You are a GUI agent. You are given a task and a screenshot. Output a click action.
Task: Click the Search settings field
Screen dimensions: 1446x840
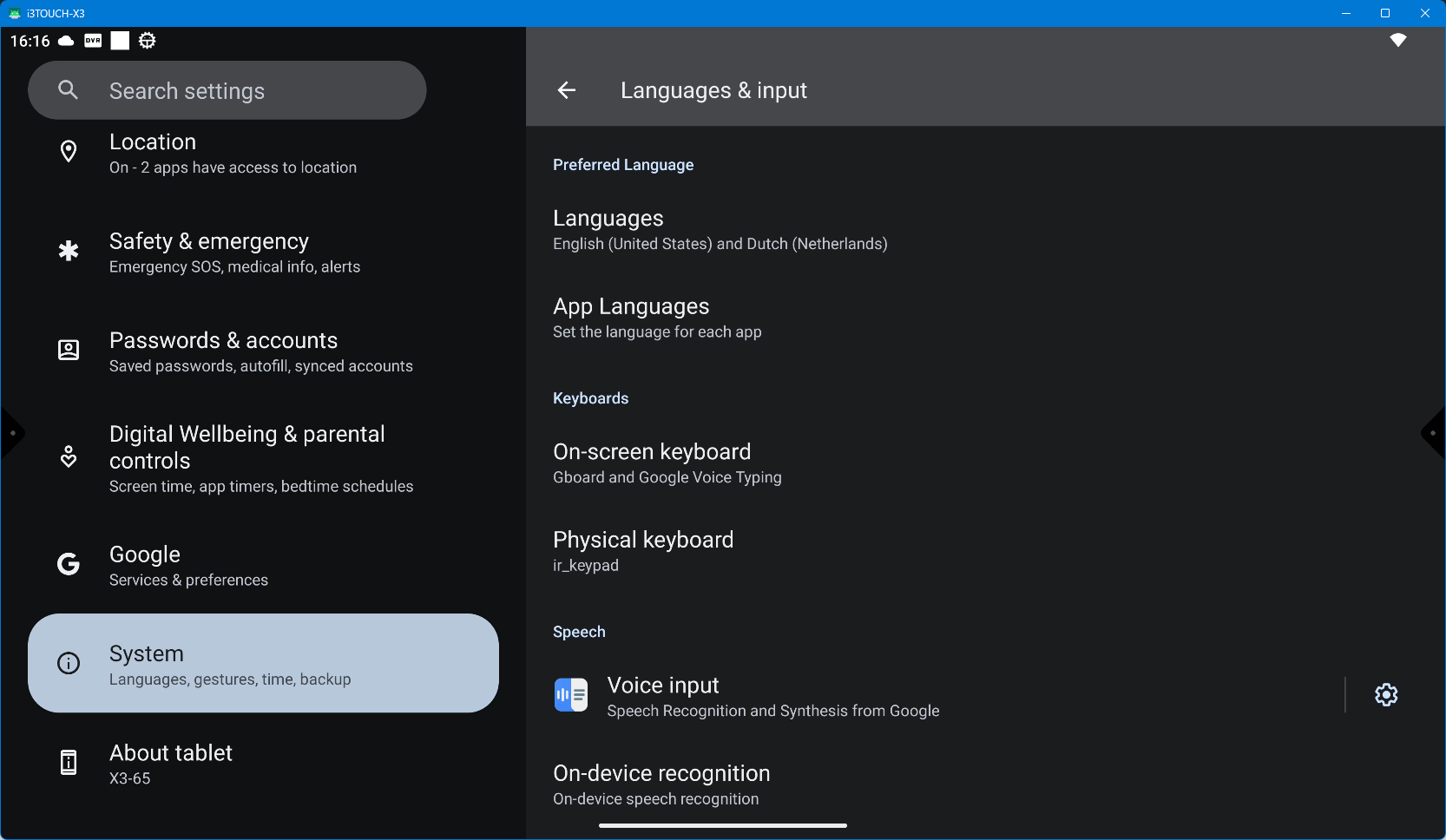pos(243,91)
